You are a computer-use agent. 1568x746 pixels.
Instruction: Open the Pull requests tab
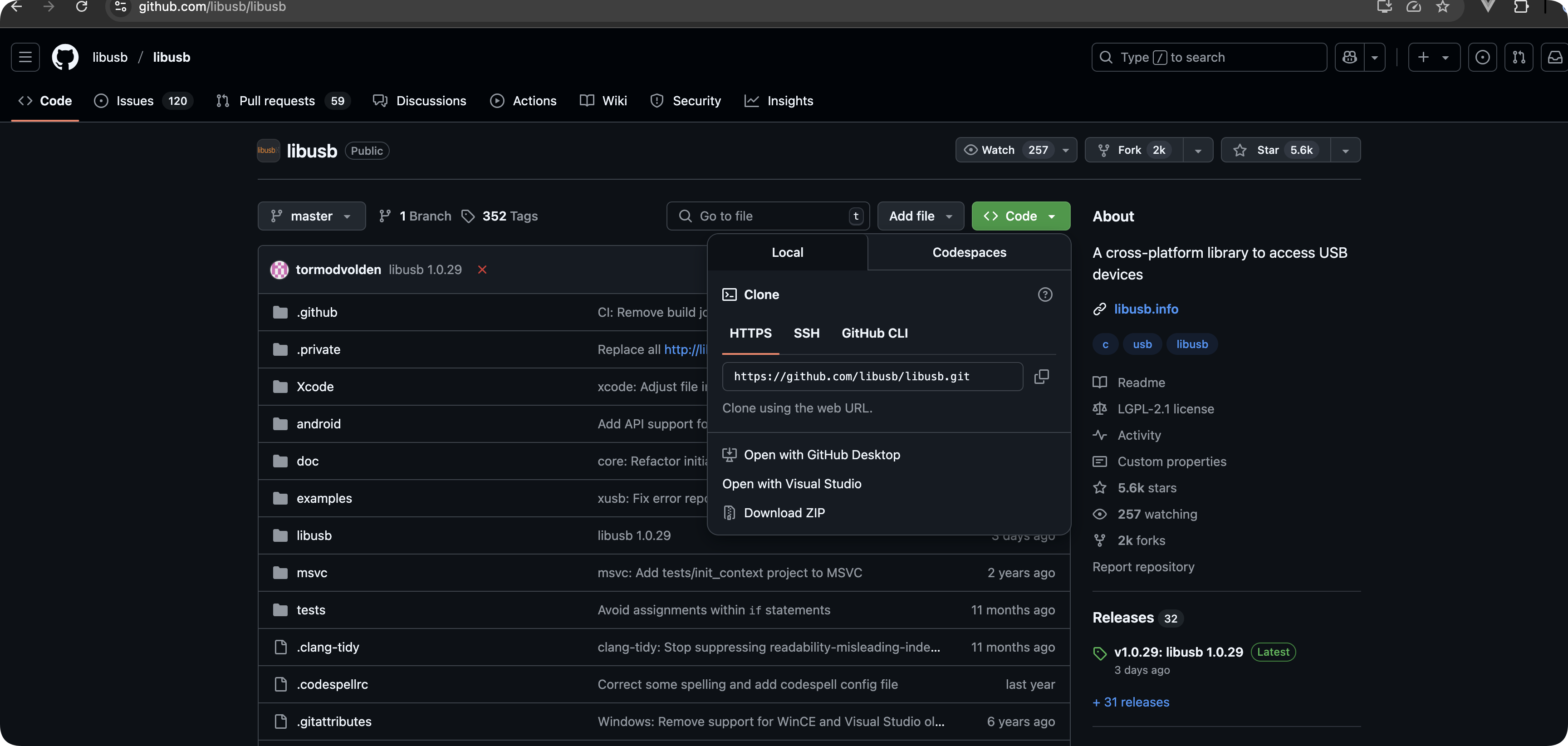click(283, 101)
